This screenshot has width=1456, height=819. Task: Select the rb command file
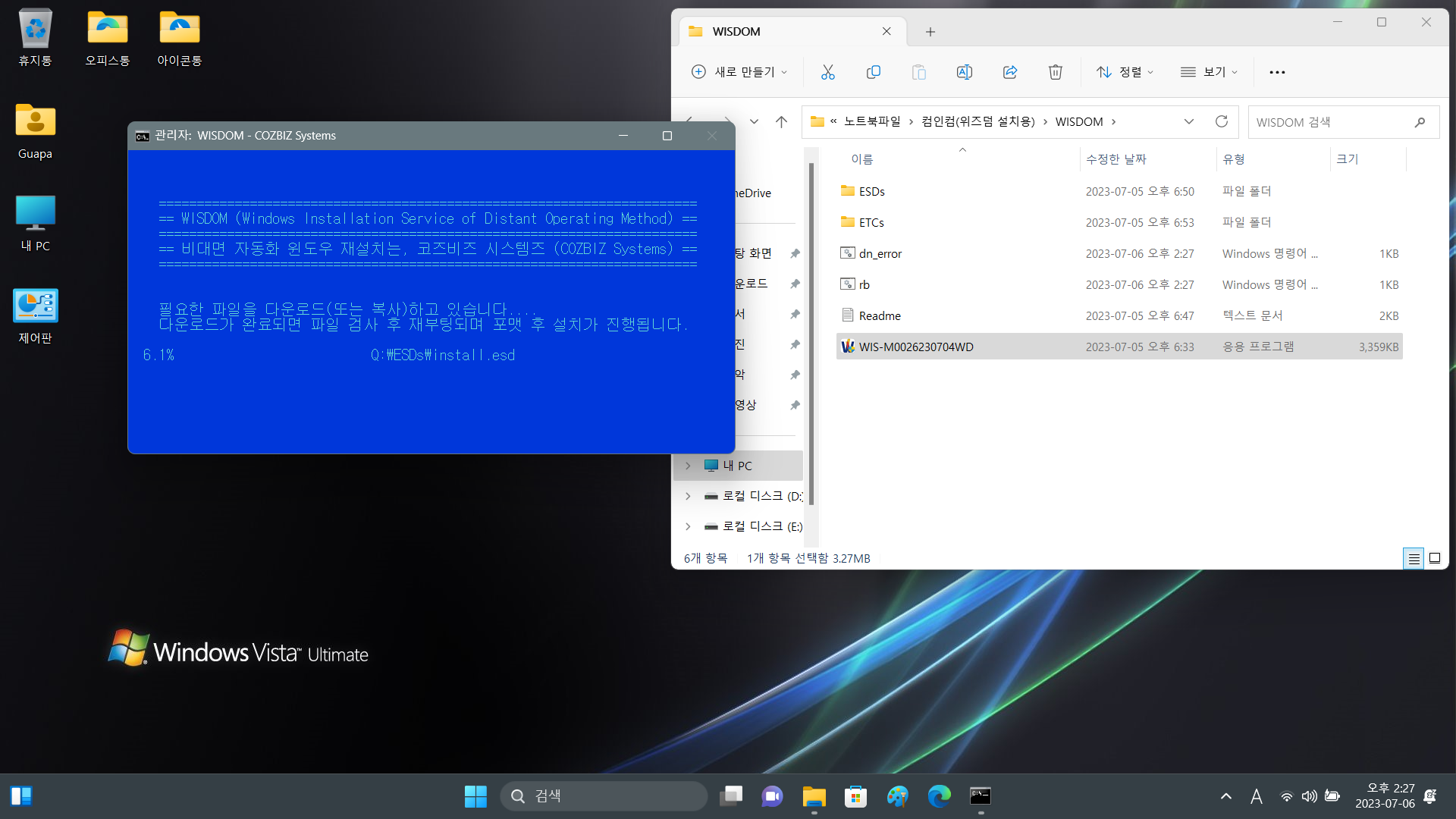click(1119, 284)
